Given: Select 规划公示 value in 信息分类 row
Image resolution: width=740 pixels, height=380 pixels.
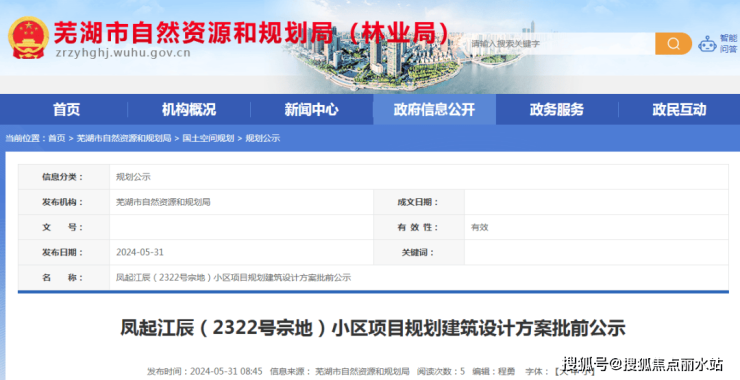Looking at the screenshot, I should point(133,177).
